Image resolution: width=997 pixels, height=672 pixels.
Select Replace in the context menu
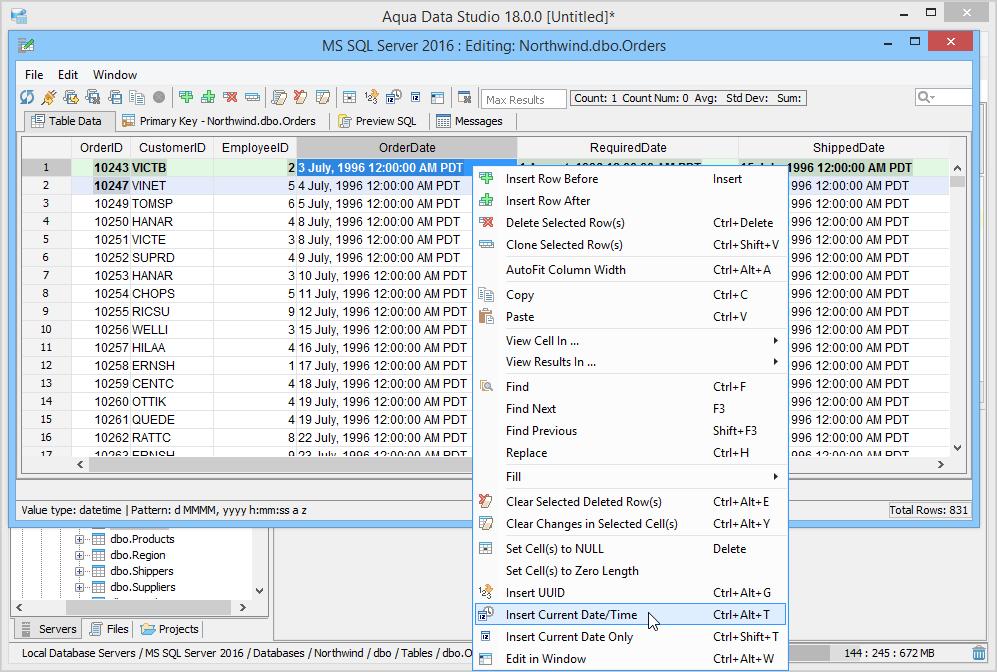pyautogui.click(x=631, y=453)
